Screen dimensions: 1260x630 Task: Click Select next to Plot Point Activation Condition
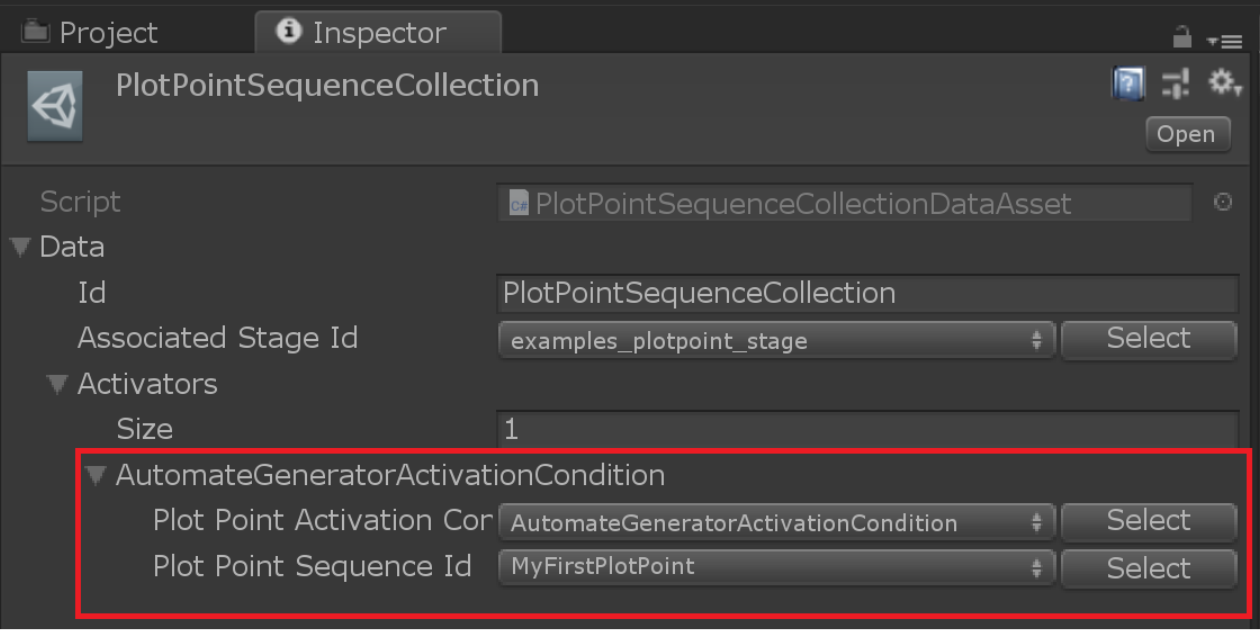[x=1148, y=521]
